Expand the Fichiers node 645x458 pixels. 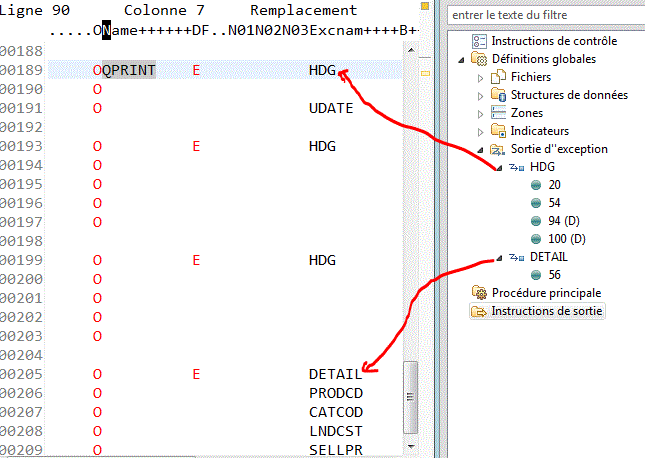[x=480, y=78]
